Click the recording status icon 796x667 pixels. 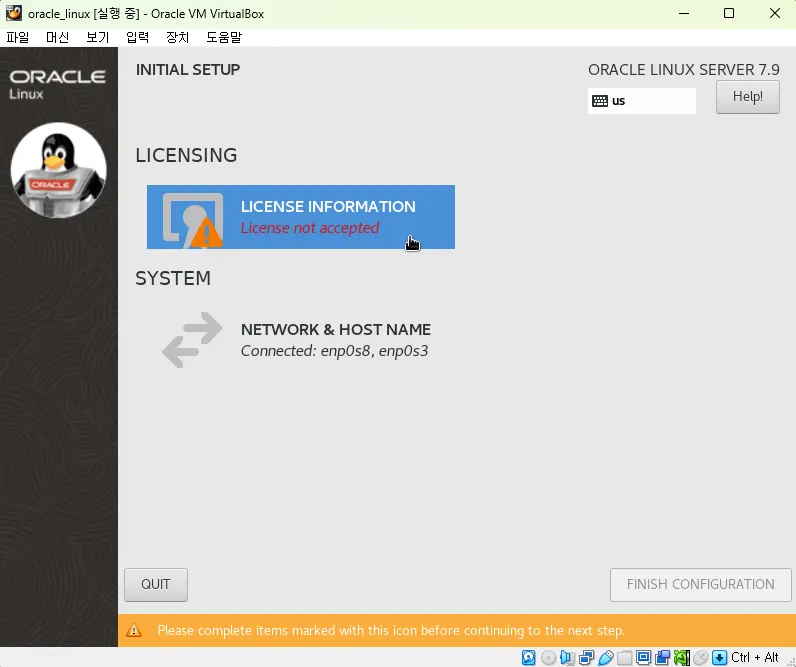pos(662,657)
